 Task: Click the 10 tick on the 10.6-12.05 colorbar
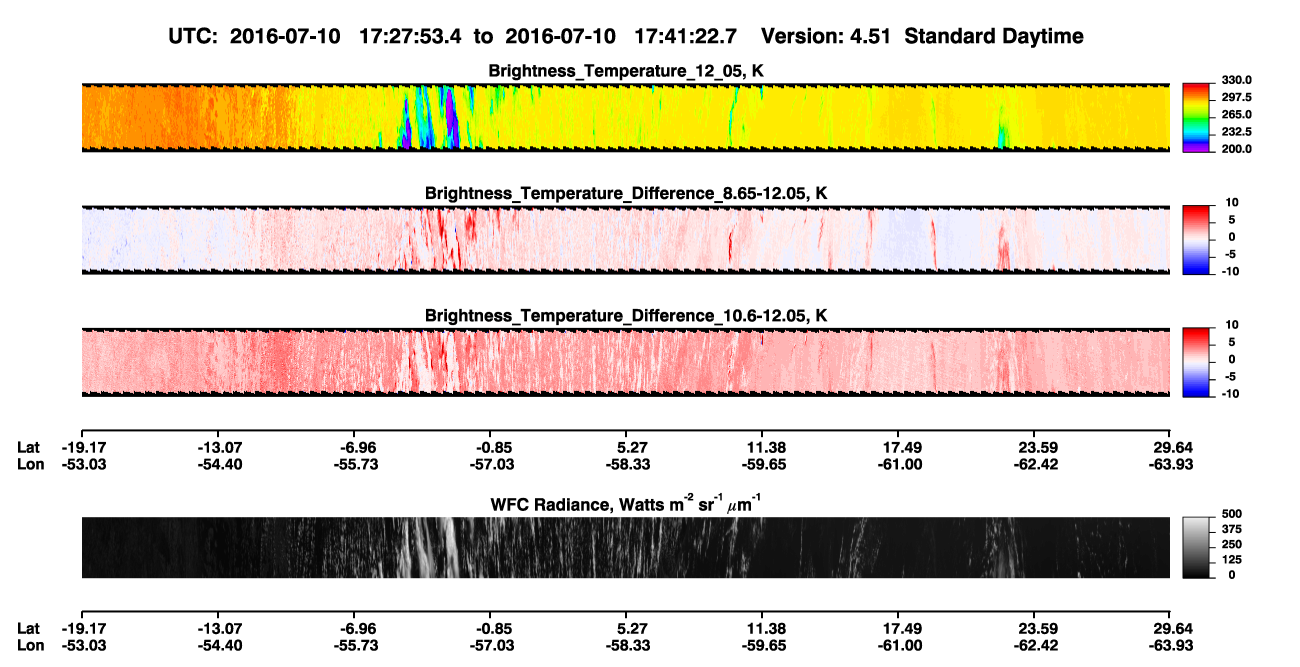1232,325
